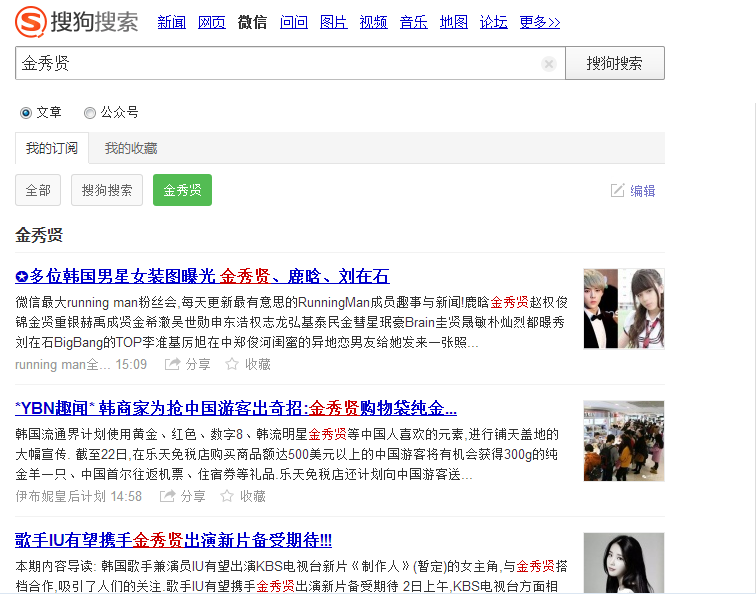Click share icon for running man article
This screenshot has height=594, width=756.
click(172, 364)
